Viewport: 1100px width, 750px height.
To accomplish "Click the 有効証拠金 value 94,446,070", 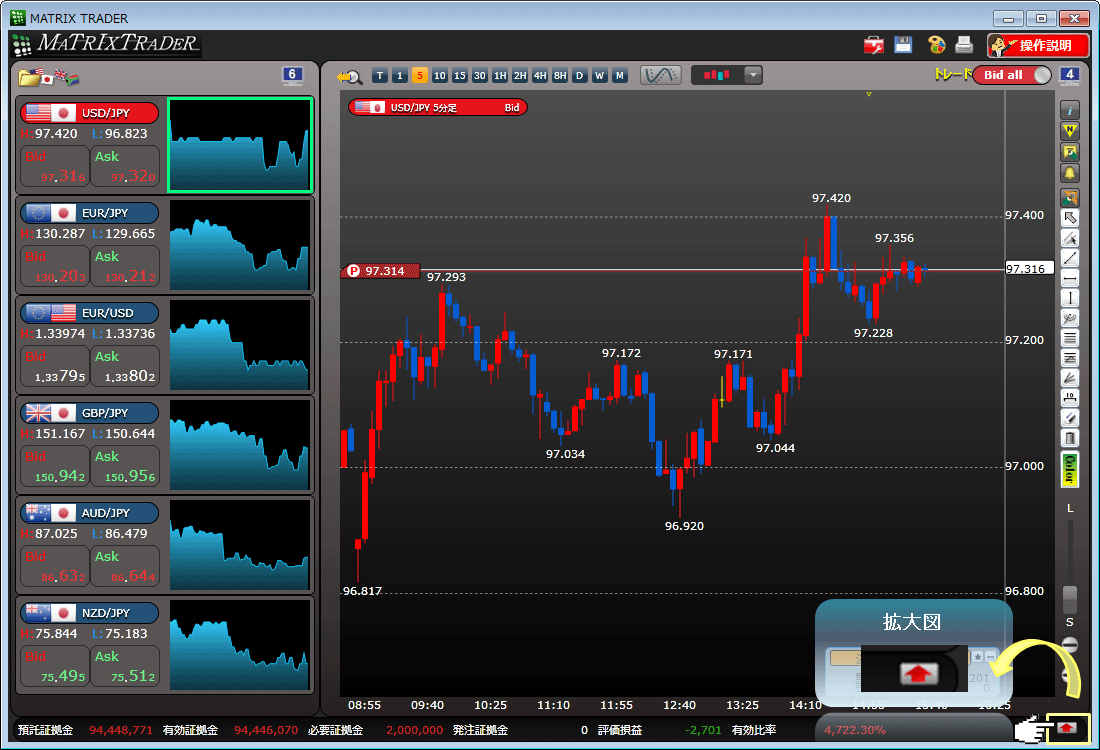I will (266, 730).
